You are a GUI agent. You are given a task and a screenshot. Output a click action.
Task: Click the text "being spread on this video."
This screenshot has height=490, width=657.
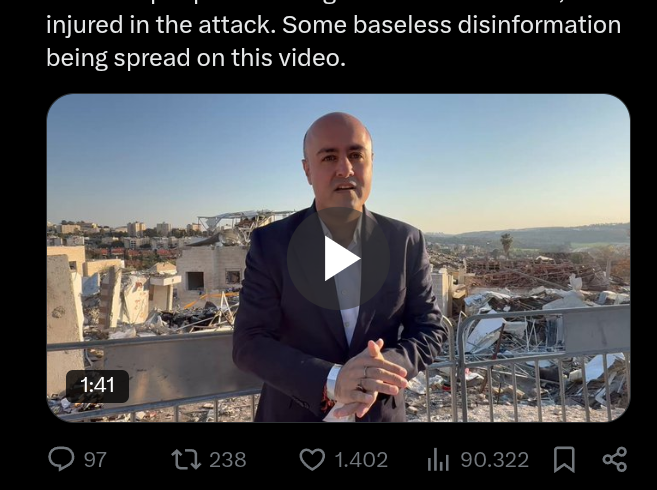(196, 57)
